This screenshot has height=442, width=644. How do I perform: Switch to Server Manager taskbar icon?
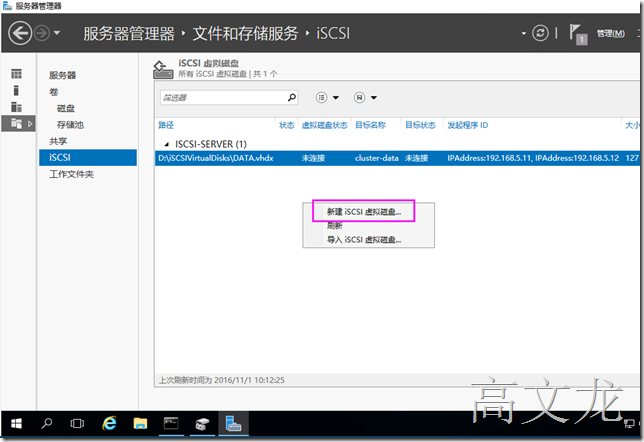pyautogui.click(x=233, y=423)
